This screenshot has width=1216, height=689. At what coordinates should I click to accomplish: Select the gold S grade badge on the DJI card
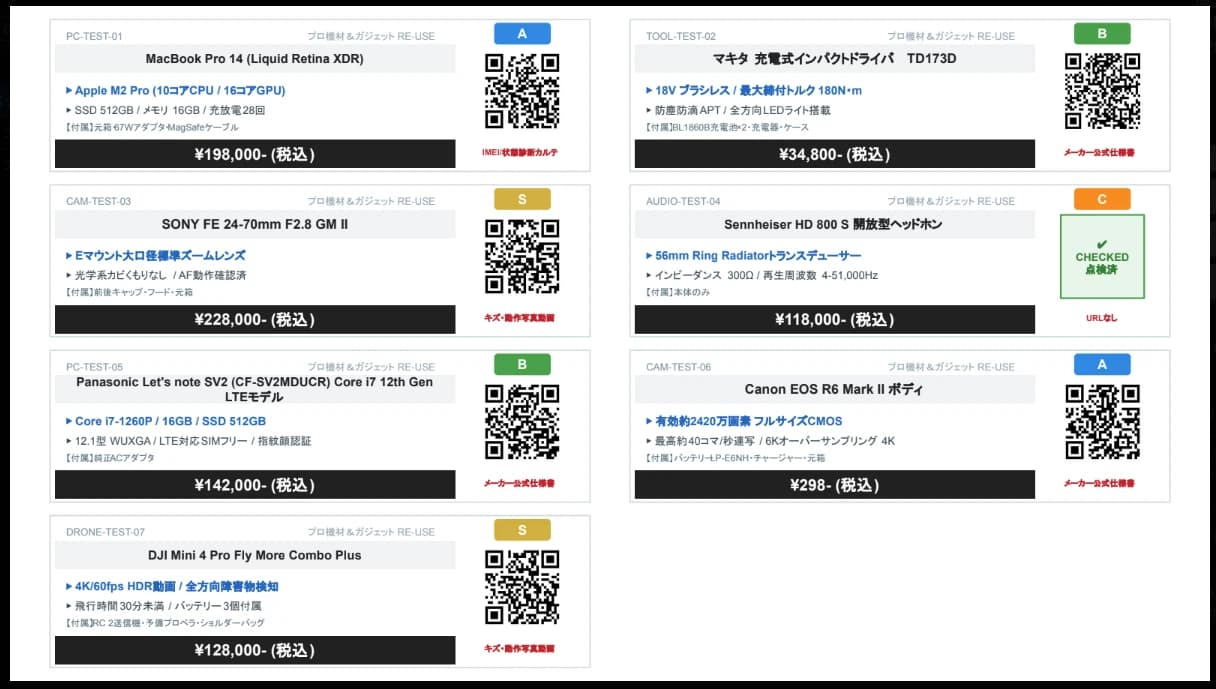(522, 530)
